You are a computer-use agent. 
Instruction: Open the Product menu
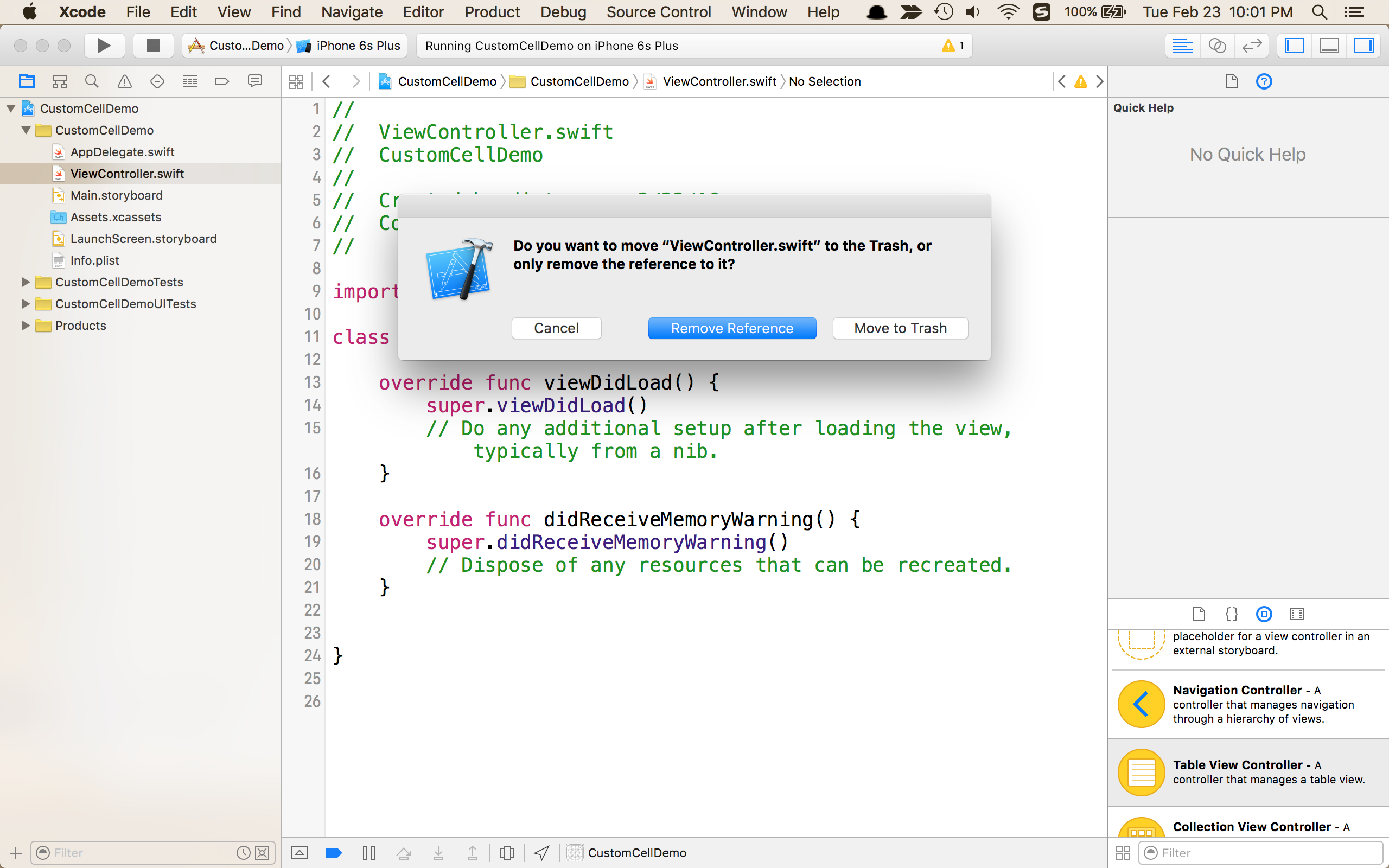click(492, 12)
